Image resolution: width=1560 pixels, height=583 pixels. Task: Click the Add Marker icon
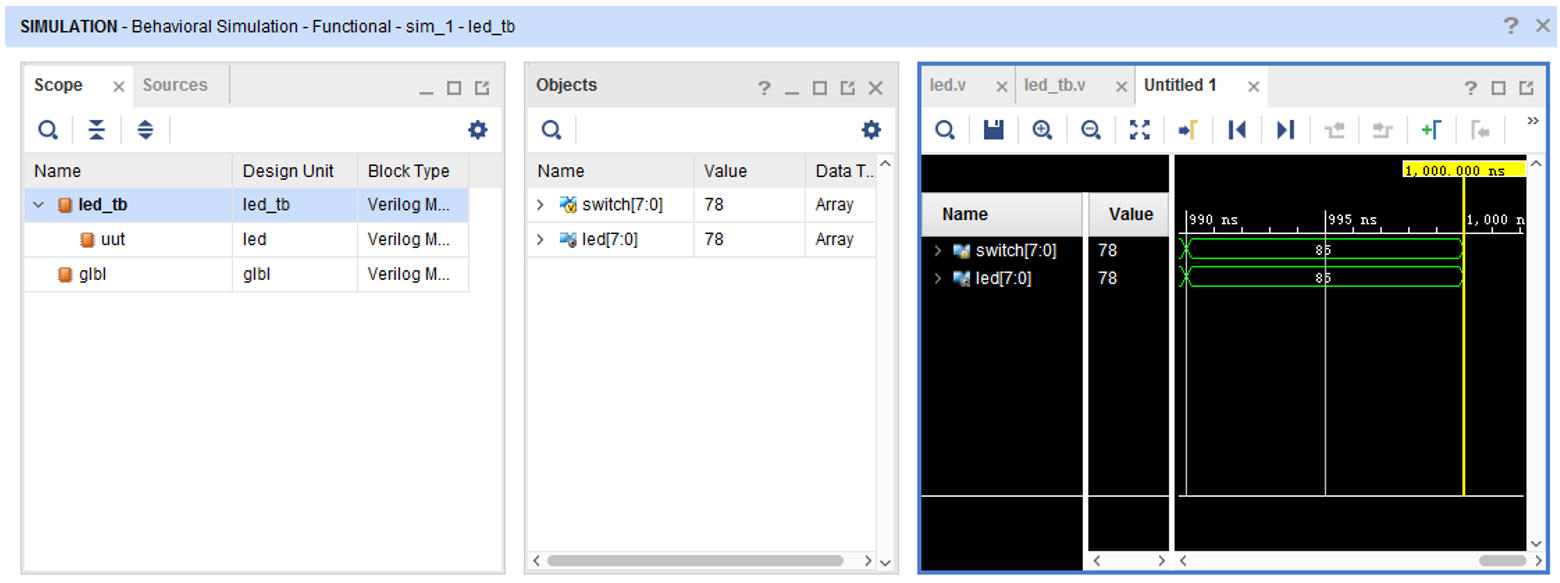pyautogui.click(x=1431, y=130)
